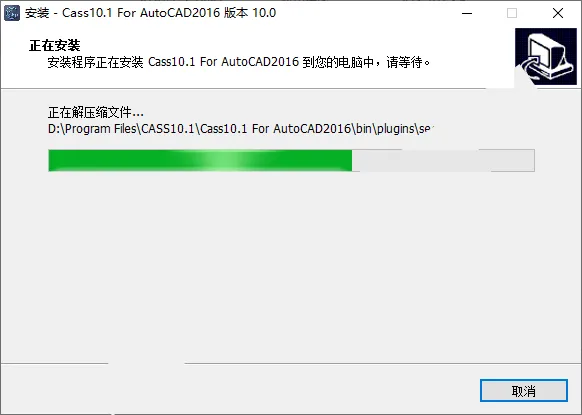Minimize the Cass10.1 installer window
Viewport: 582px width, 415px height.
pos(467,13)
